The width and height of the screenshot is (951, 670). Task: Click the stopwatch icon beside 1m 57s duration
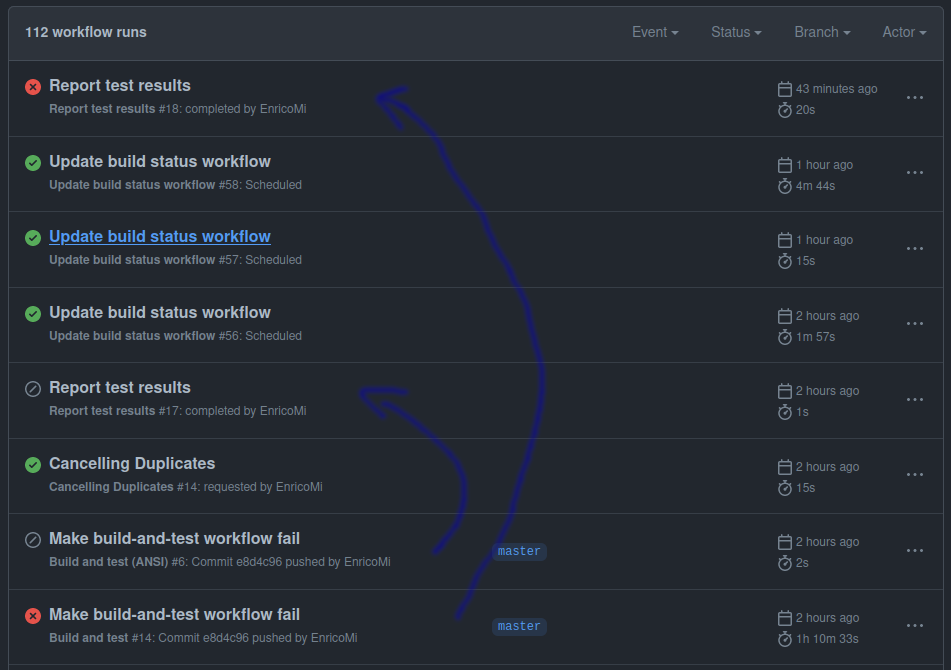tap(785, 337)
